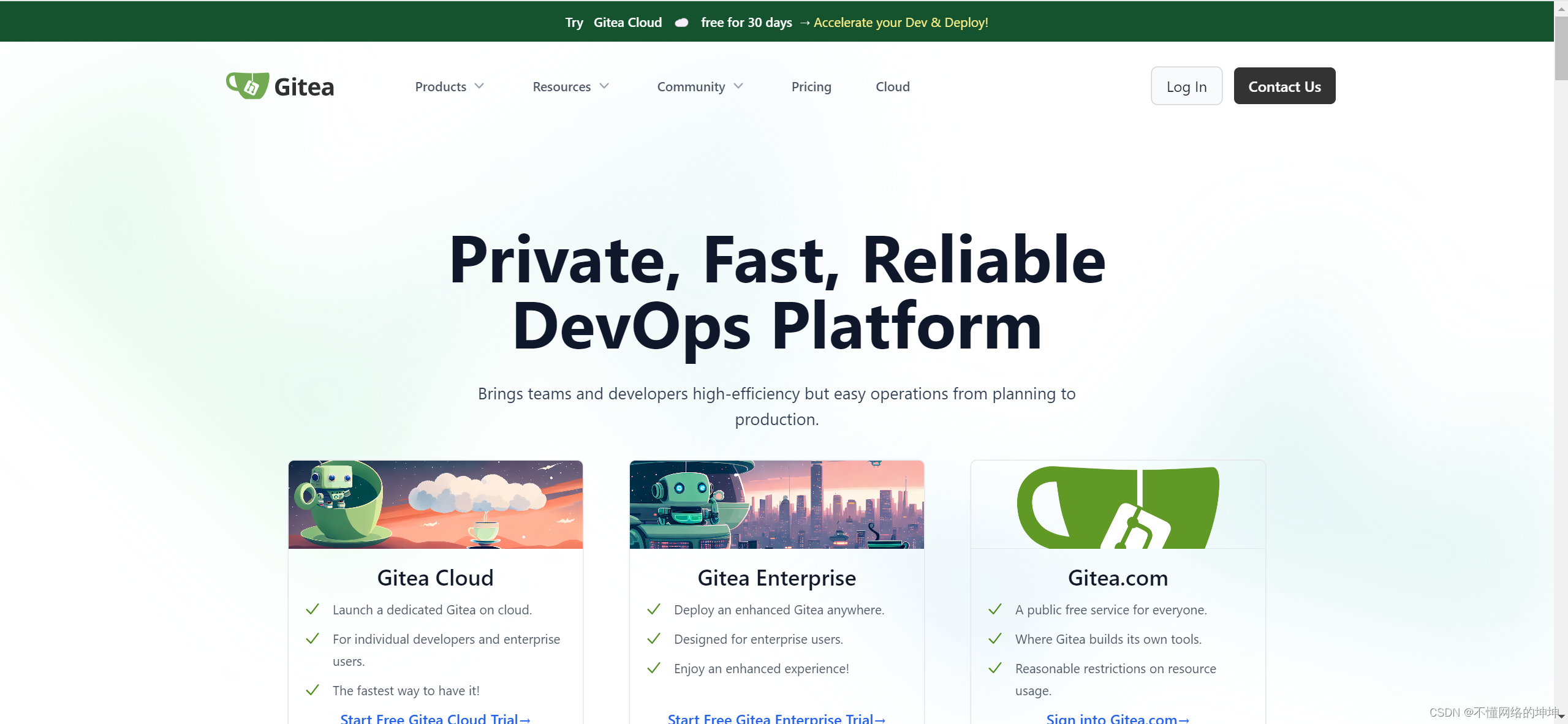The width and height of the screenshot is (1568, 724).
Task: Click the cloud icon in top banner
Action: click(681, 23)
